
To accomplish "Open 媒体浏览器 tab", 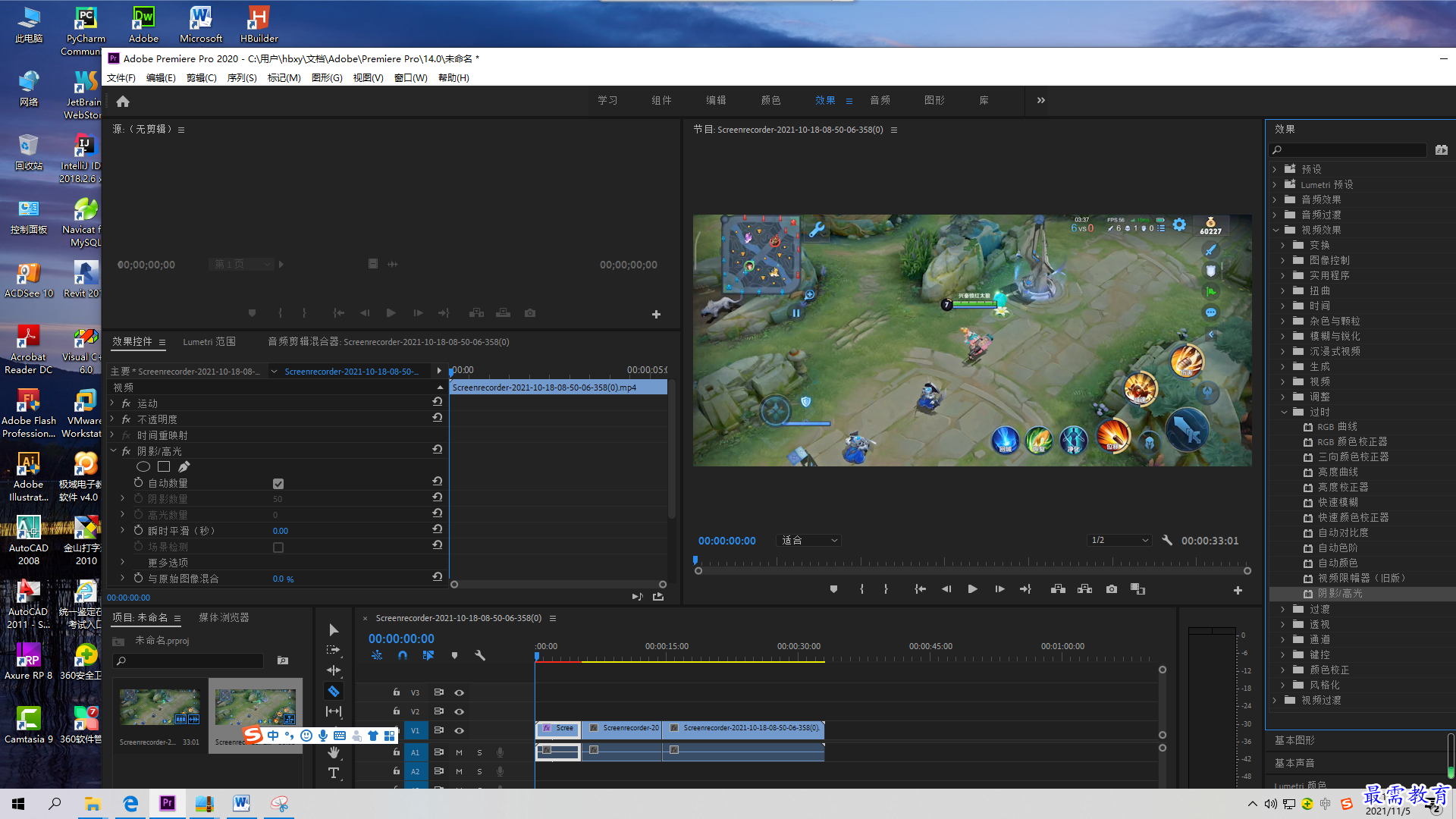I will [224, 617].
